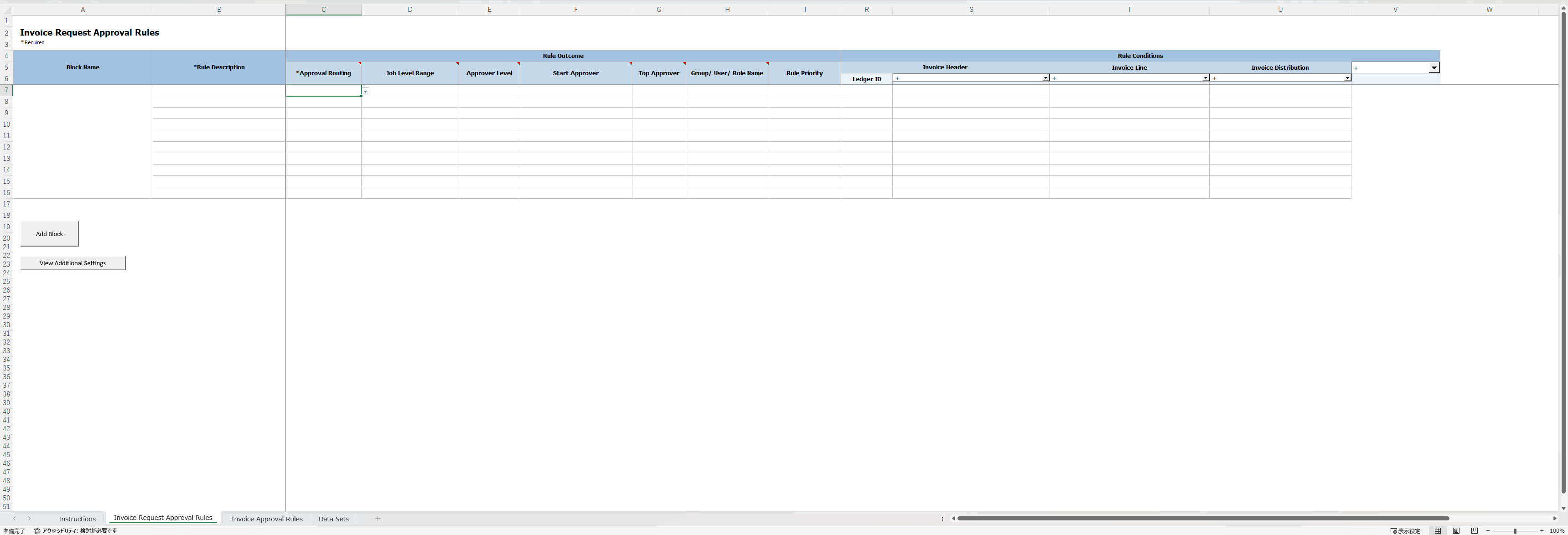This screenshot has width=1568, height=535.
Task: Expand Invoice Line attribute dropdown
Action: [1205, 78]
